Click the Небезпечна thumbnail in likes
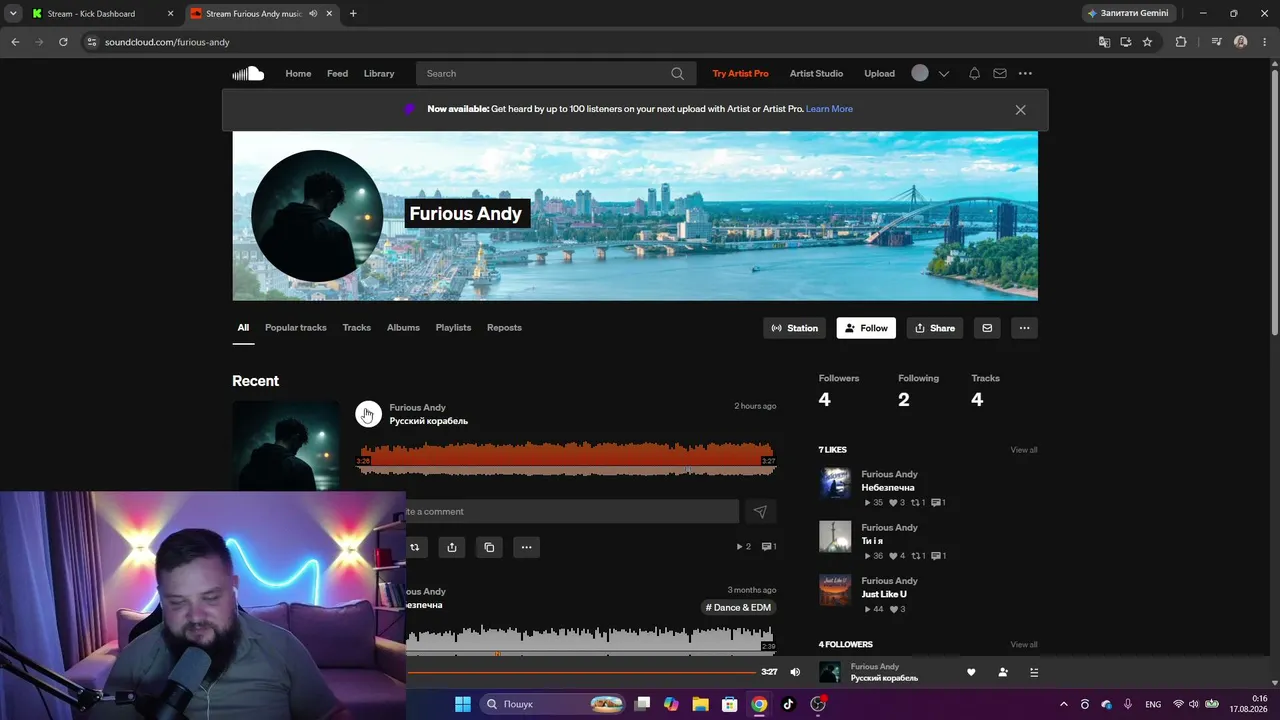The image size is (1280, 720). 835,483
